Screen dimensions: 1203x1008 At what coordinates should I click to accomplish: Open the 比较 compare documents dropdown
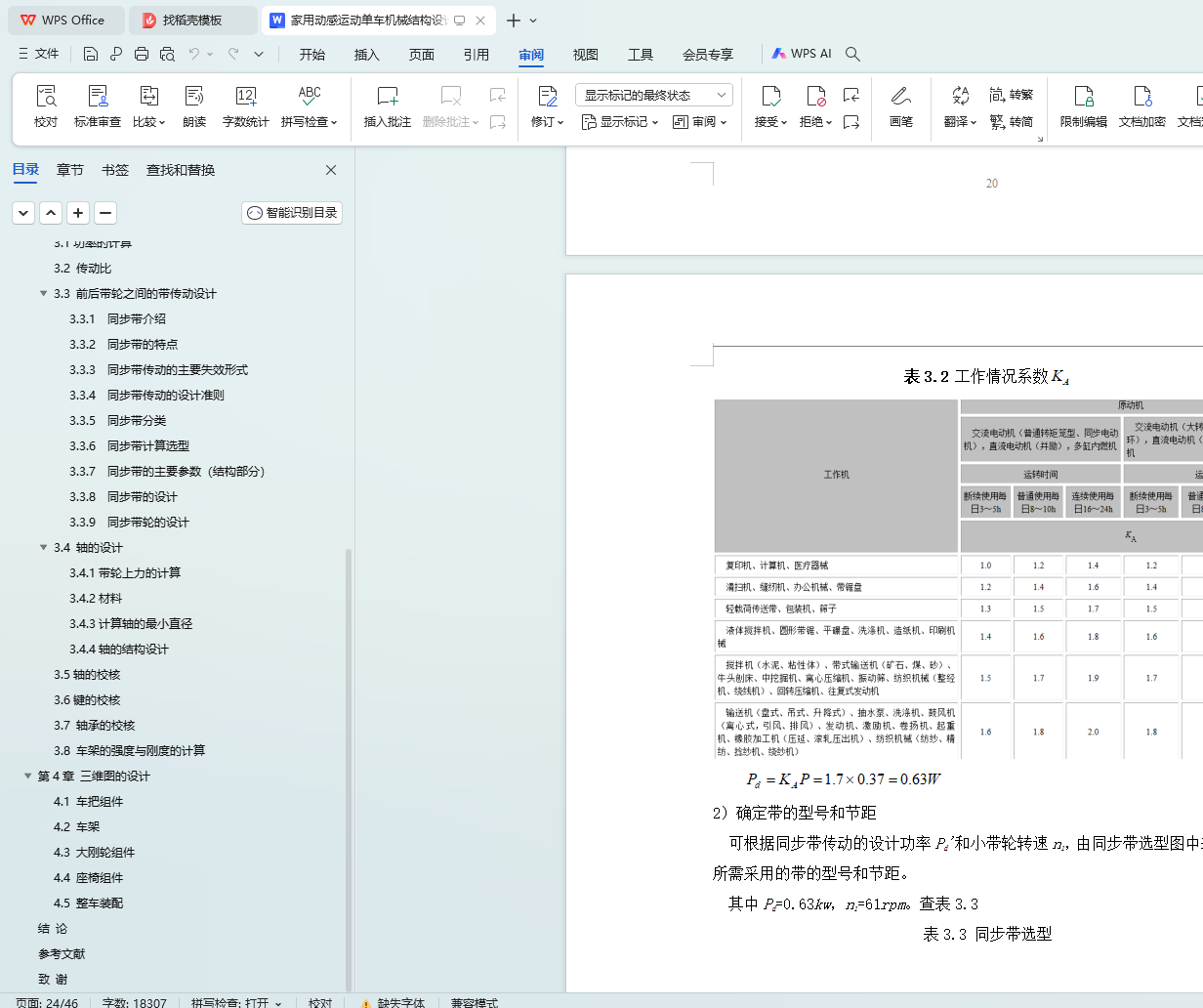148,106
